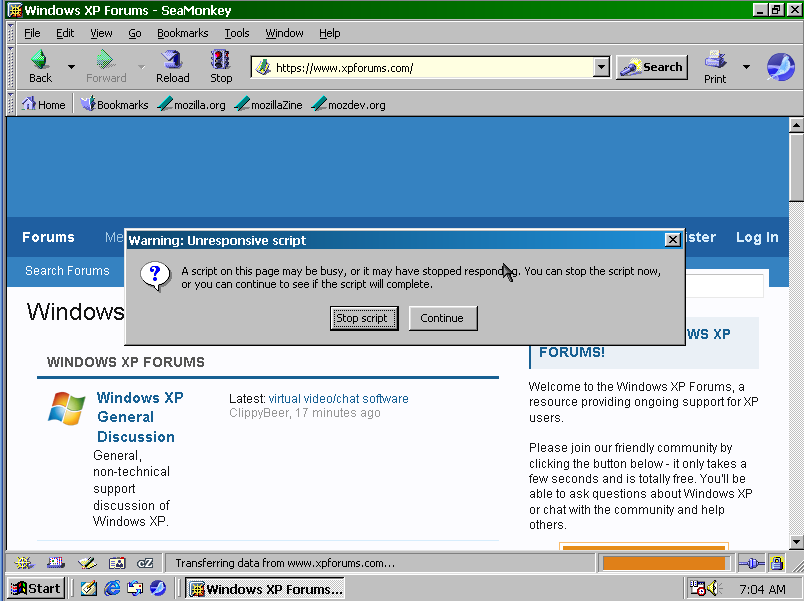
Task: Click the launcher icon left of Internet Explorer
Action: pos(89,588)
